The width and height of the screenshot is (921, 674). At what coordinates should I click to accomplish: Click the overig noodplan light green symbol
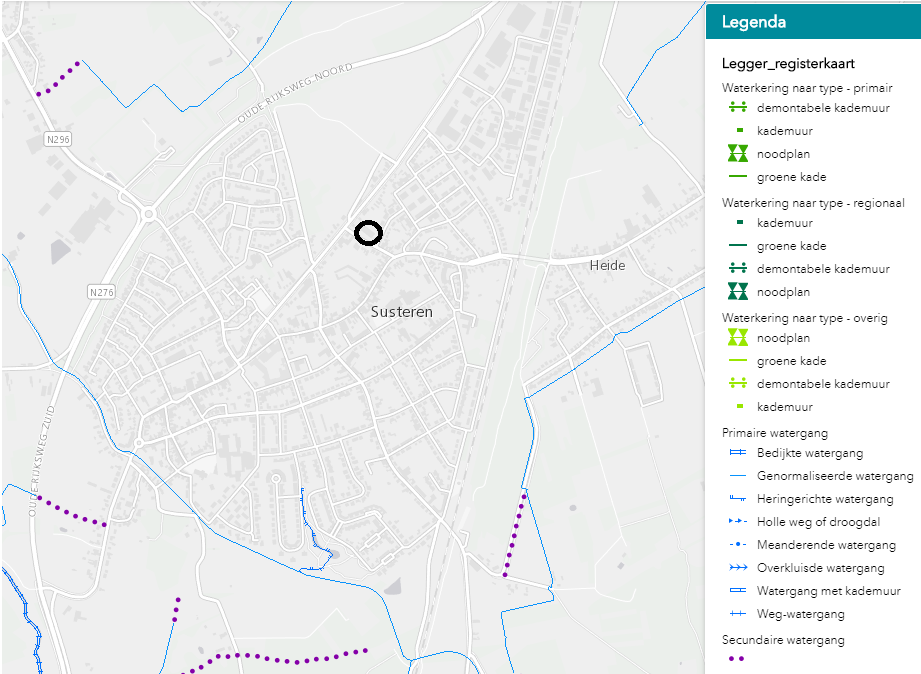738,337
